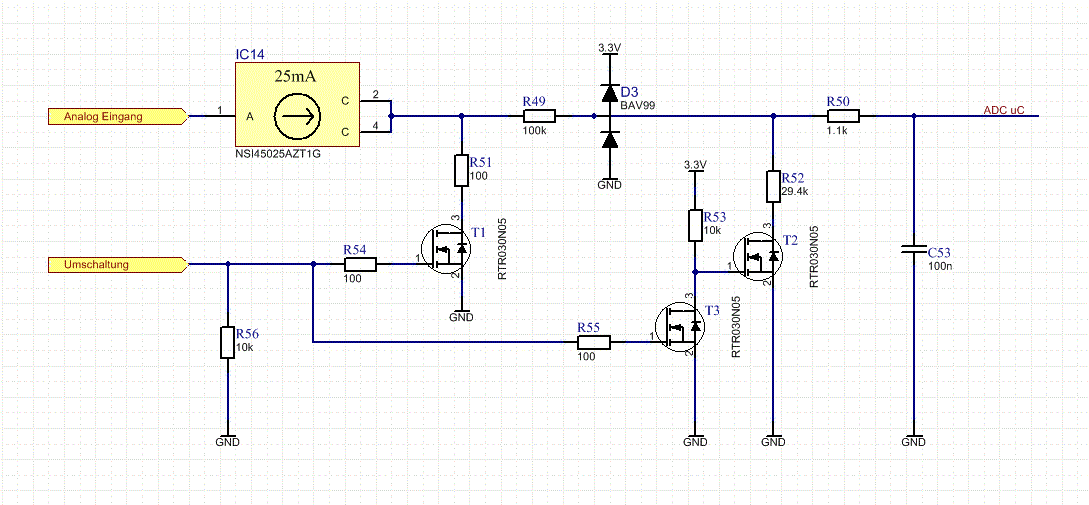
Task: Select resistor R53 symbol
Action: [x=695, y=224]
